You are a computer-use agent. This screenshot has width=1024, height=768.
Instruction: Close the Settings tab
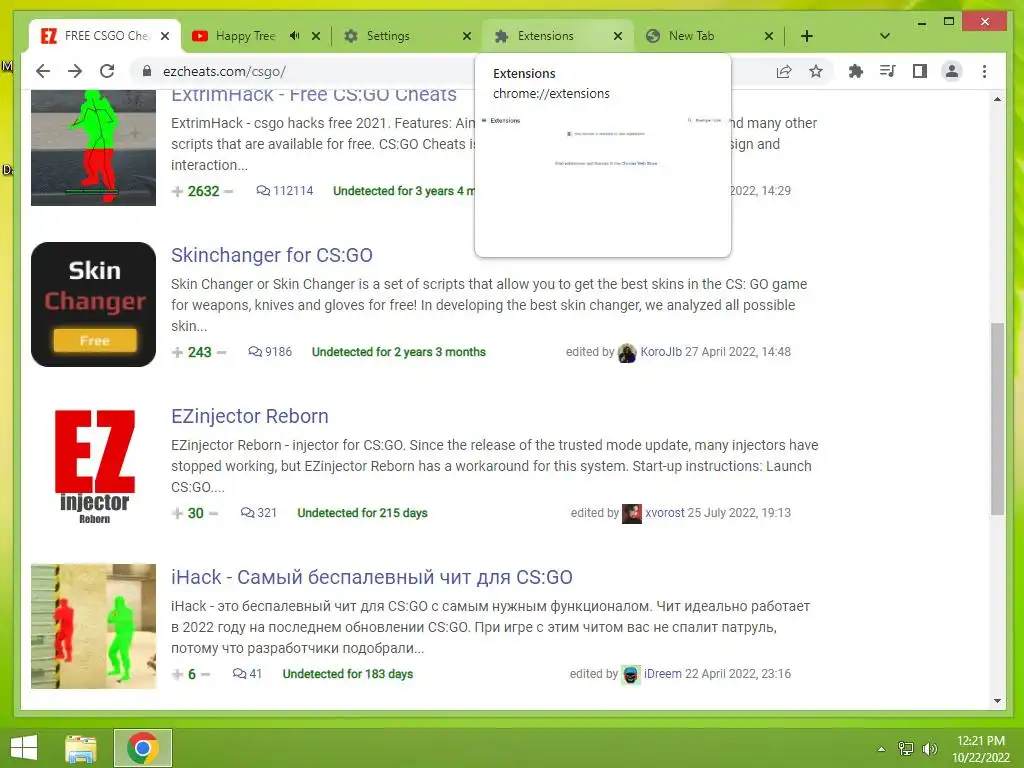[x=467, y=36]
